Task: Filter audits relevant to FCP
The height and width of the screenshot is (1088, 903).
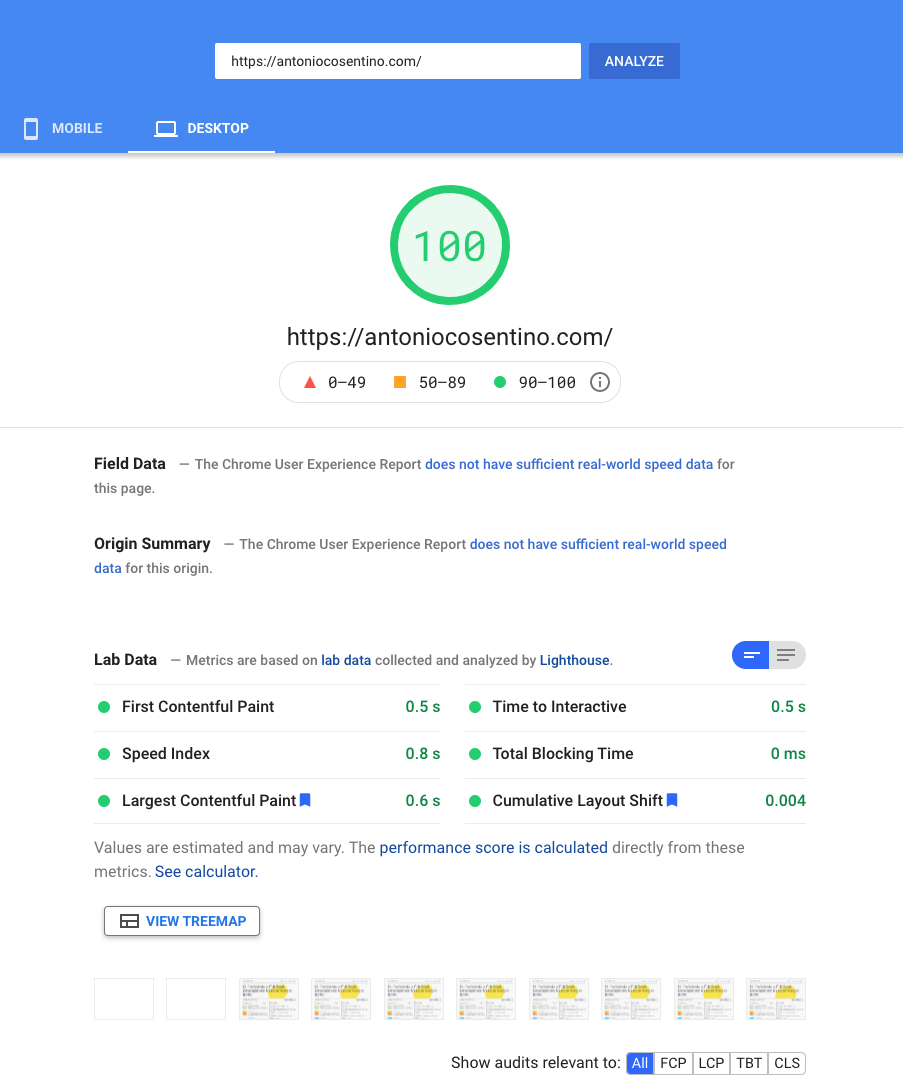Action: pos(673,1063)
